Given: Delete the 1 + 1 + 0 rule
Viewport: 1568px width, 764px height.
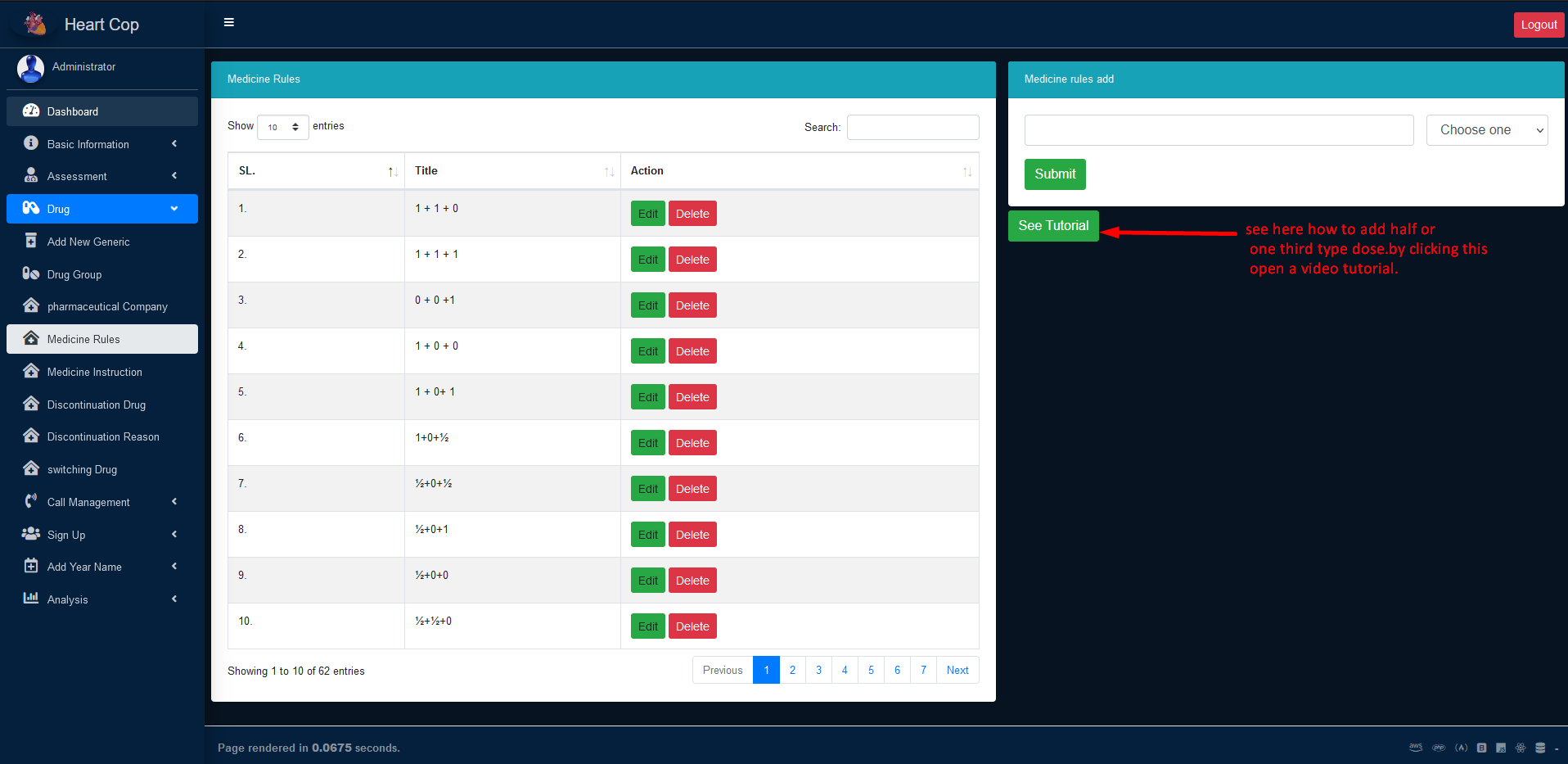Looking at the screenshot, I should point(692,214).
